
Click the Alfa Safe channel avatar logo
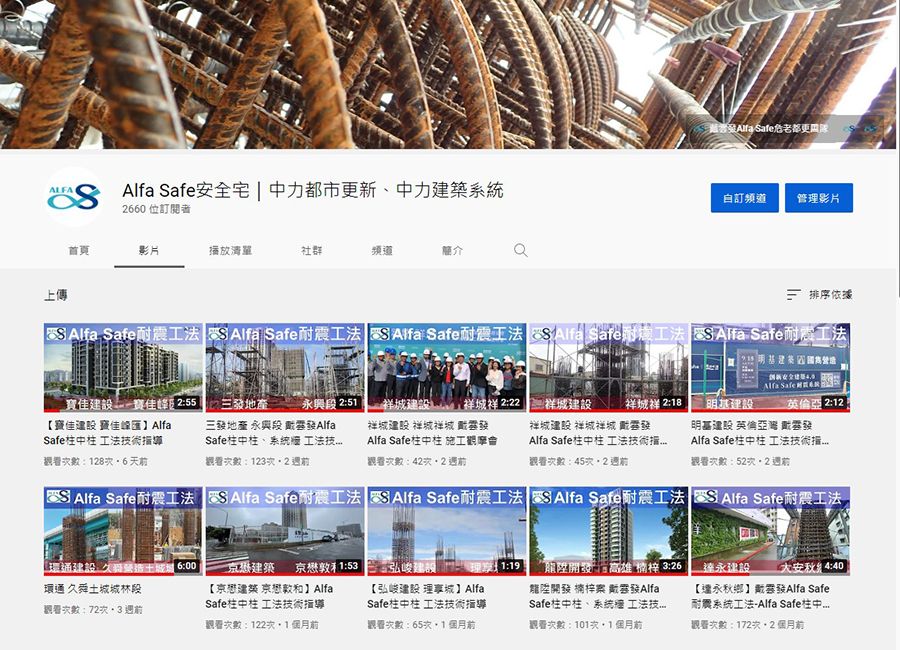pos(74,198)
